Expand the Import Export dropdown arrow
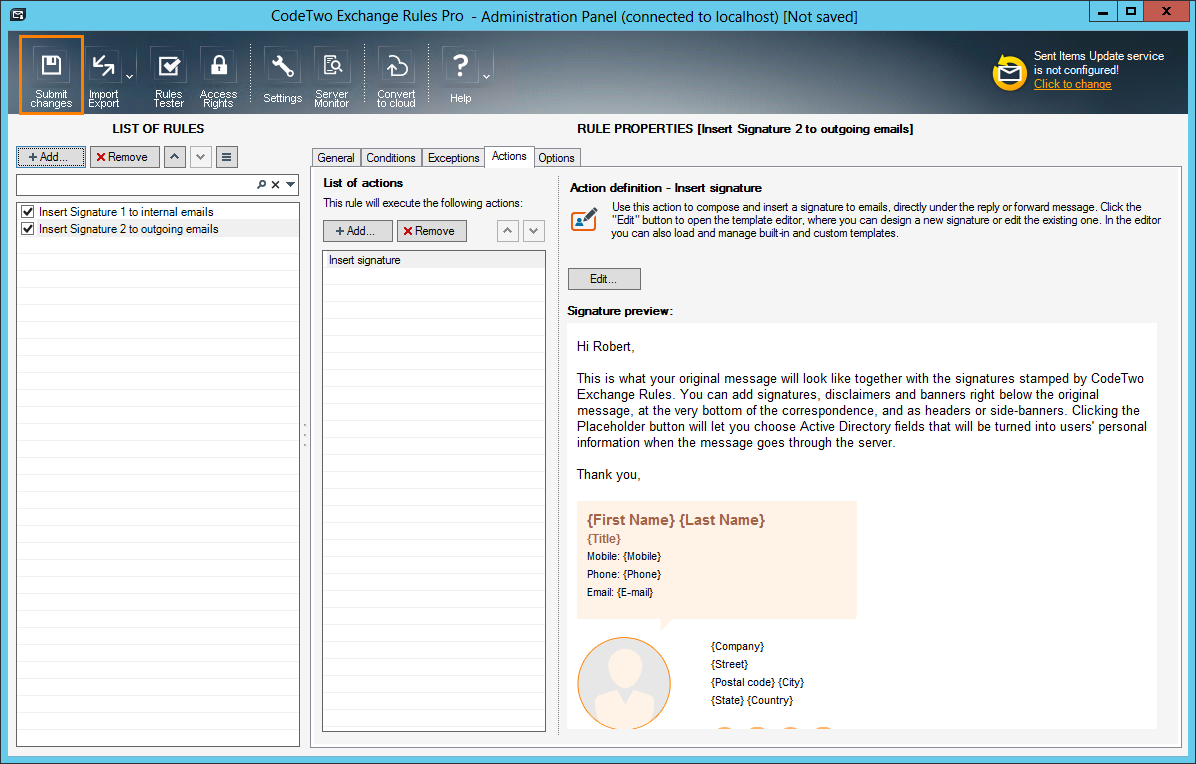Viewport: 1196px width, 764px height. 129,76
